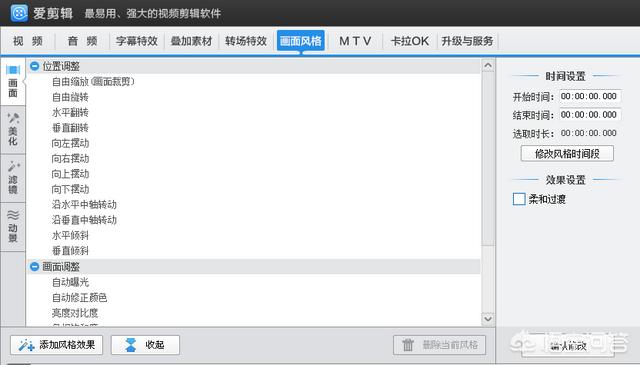
Task: Click the list scrollbar down arrow
Action: [x=488, y=319]
